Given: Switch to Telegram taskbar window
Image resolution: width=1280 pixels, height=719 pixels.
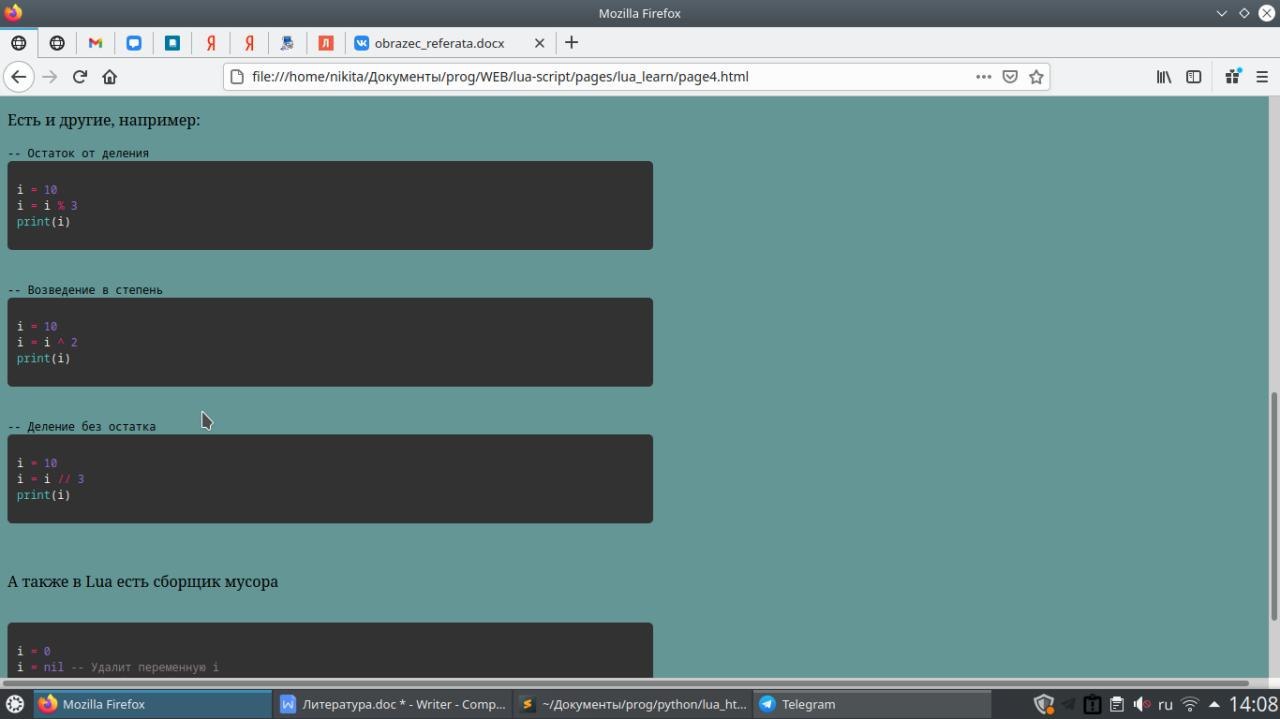Looking at the screenshot, I should tap(872, 704).
